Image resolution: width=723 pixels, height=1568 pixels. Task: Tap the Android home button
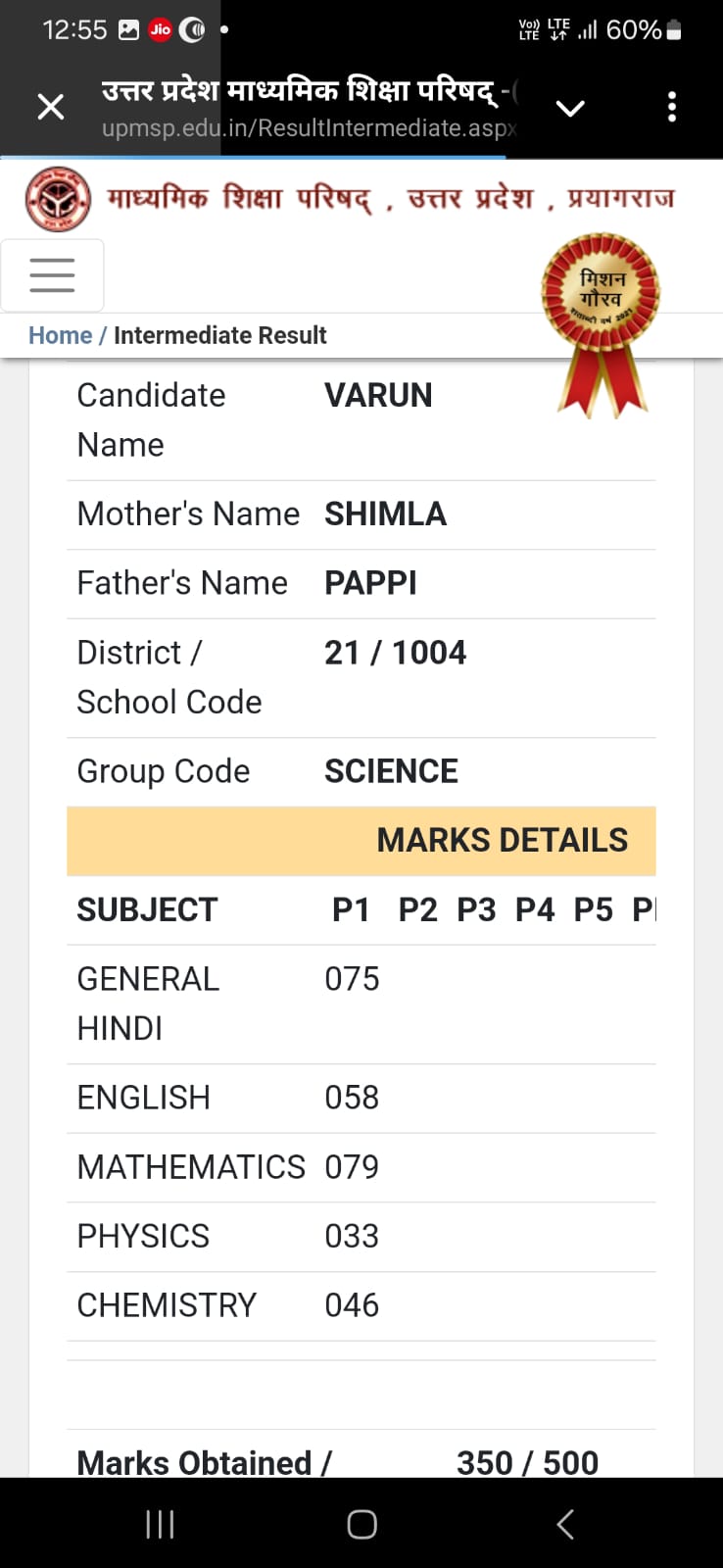[361, 1524]
